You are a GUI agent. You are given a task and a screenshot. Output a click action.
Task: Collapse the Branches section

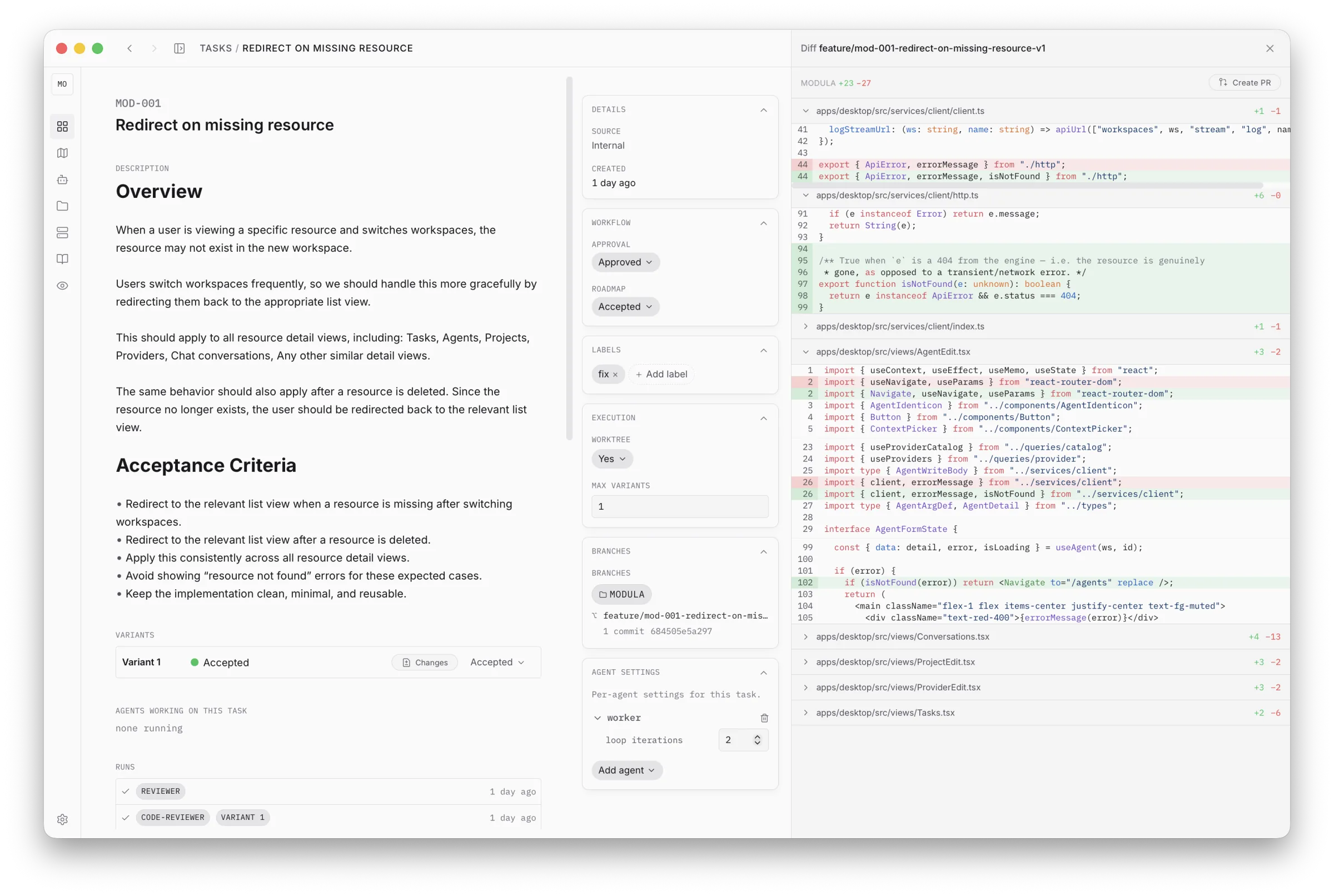763,551
